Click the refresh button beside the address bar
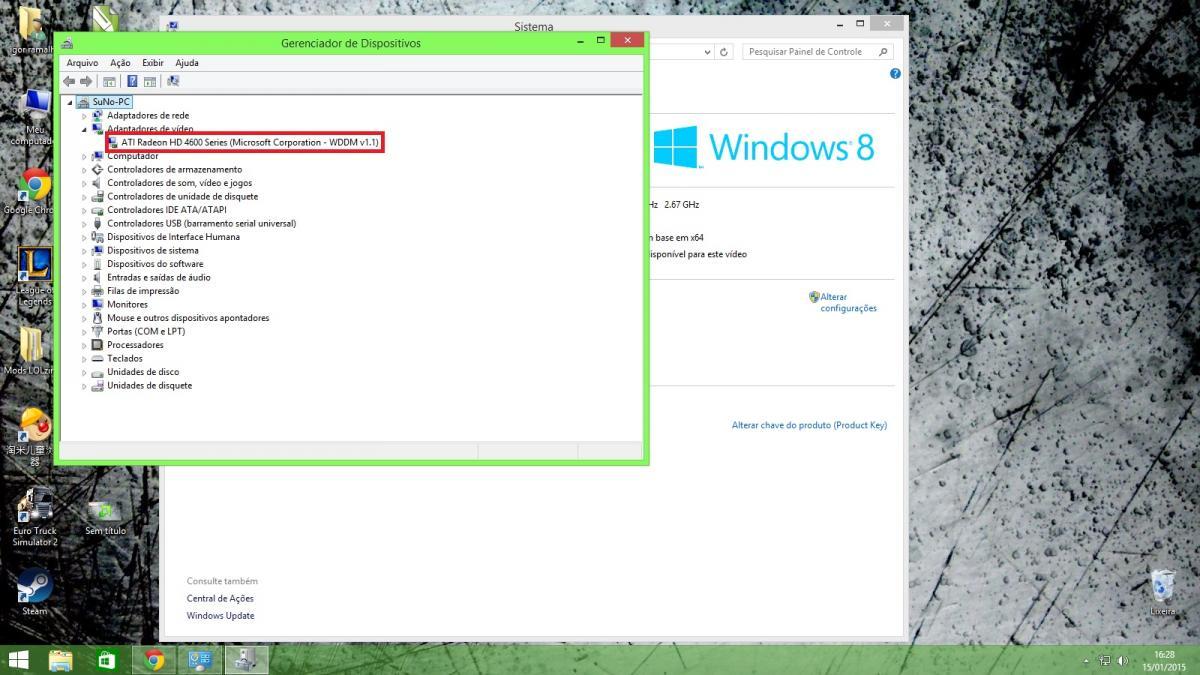Viewport: 1200px width, 675px height. [x=725, y=52]
